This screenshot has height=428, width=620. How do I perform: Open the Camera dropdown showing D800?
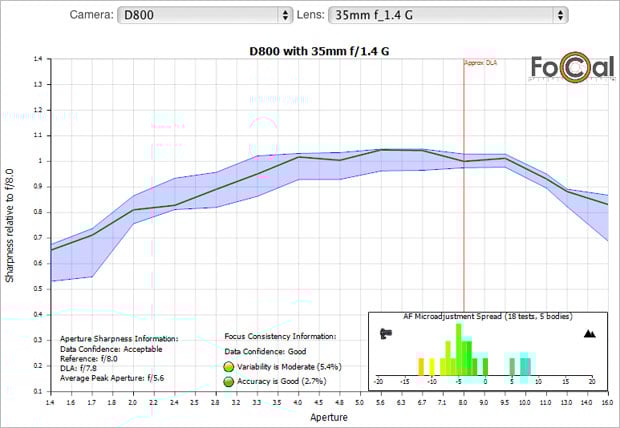tap(205, 15)
